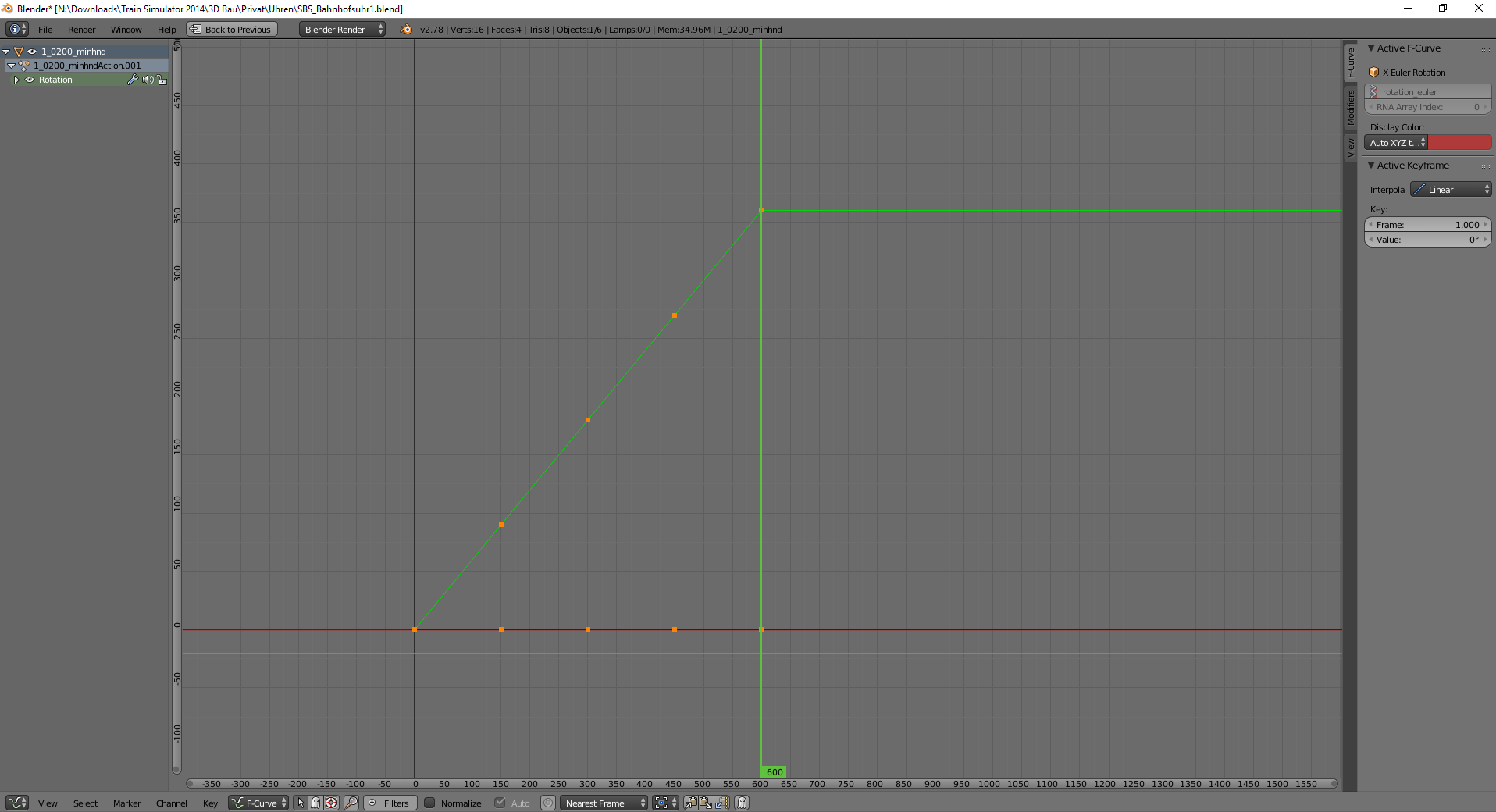Click the green current frame 600 indicator
The width and height of the screenshot is (1496, 812).
point(774,772)
